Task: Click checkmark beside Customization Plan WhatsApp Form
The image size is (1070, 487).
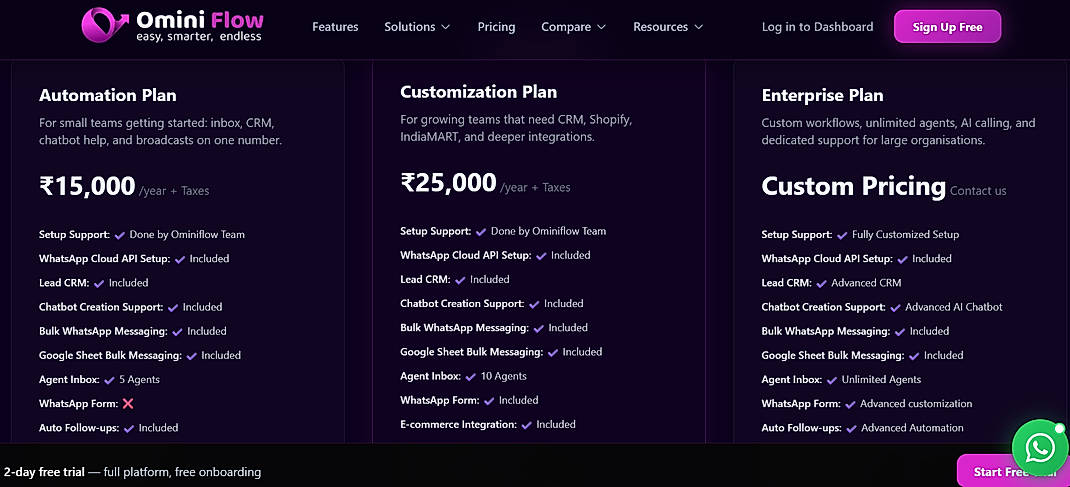Action: click(x=489, y=400)
